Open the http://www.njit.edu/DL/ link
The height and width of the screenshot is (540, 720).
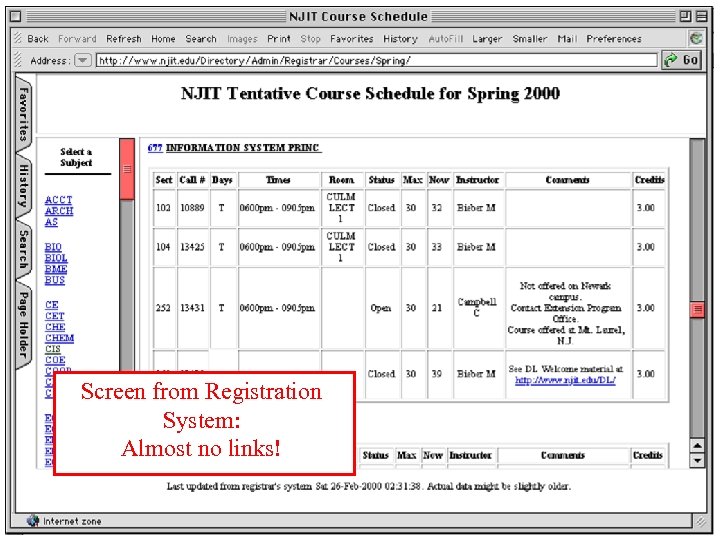(x=565, y=380)
